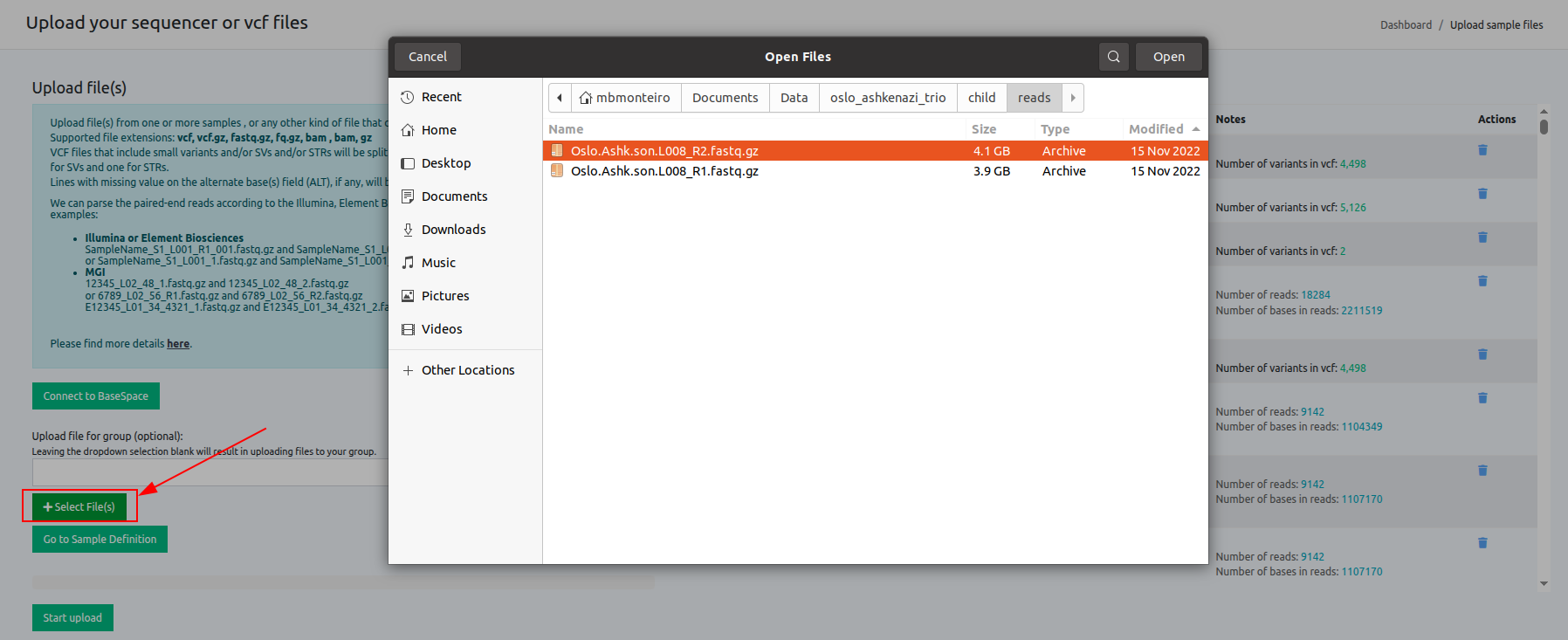Open the Recent location in sidebar
The height and width of the screenshot is (640, 1568).
click(441, 97)
